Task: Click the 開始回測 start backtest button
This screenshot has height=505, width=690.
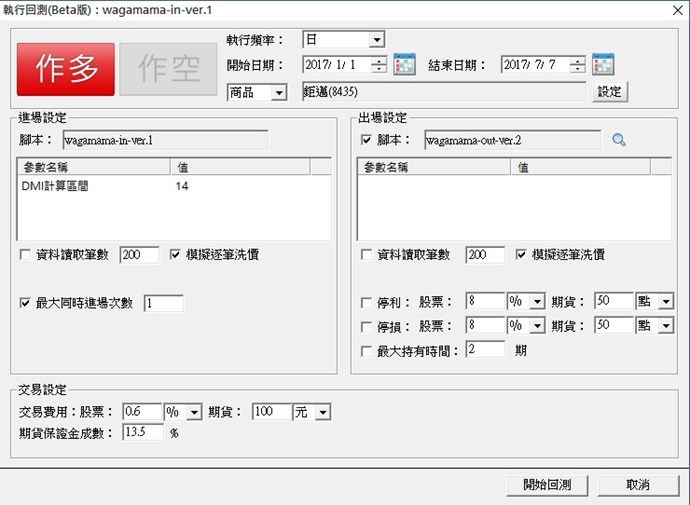Action: 547,485
